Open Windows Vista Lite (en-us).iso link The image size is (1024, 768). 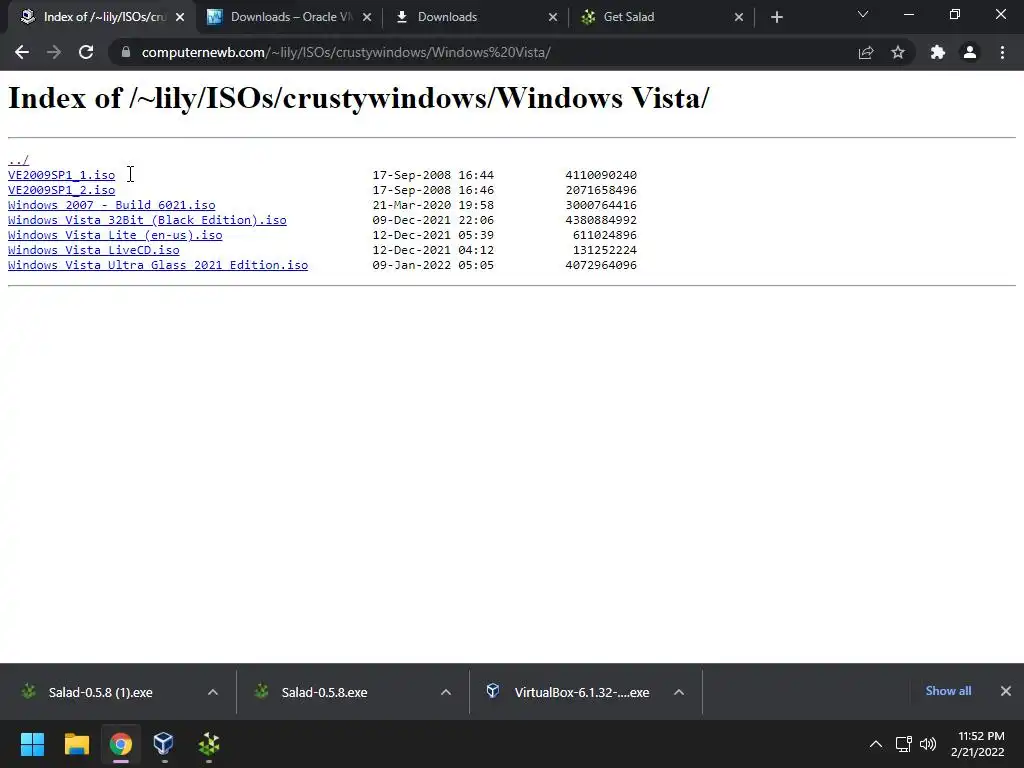pyautogui.click(x=115, y=235)
